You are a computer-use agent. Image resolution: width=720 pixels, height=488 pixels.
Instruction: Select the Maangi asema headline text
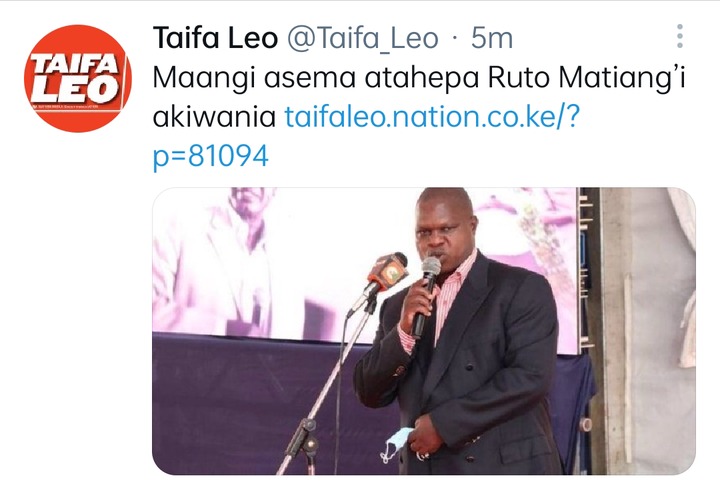(x=254, y=79)
